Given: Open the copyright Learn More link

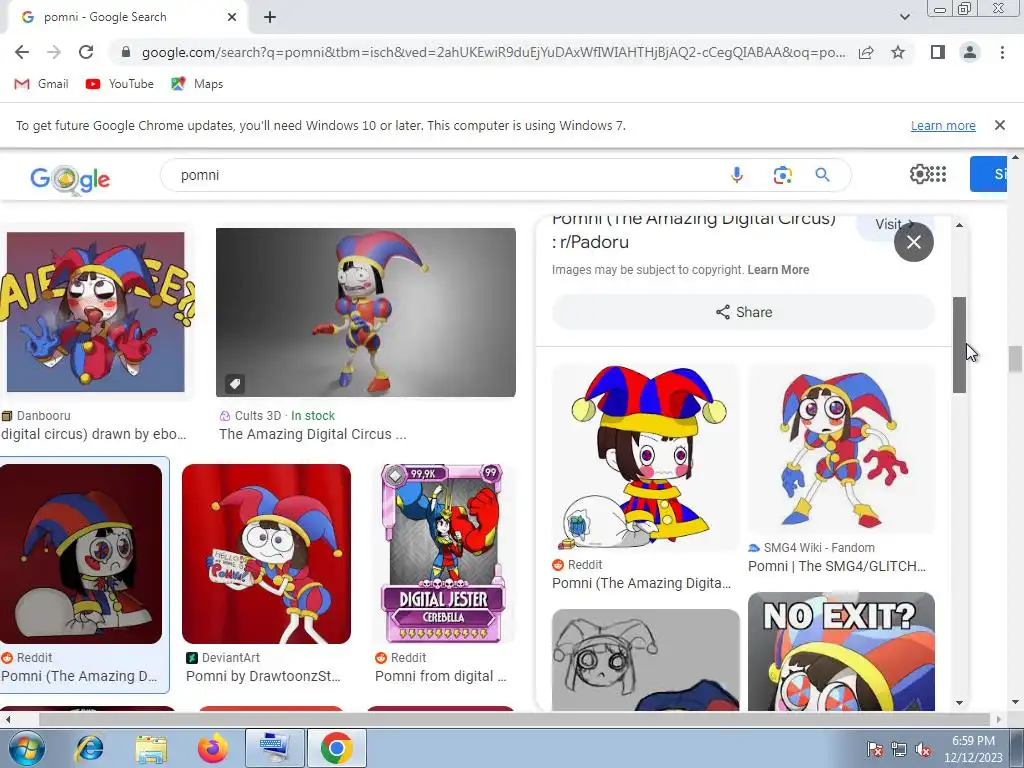Looking at the screenshot, I should click(778, 270).
